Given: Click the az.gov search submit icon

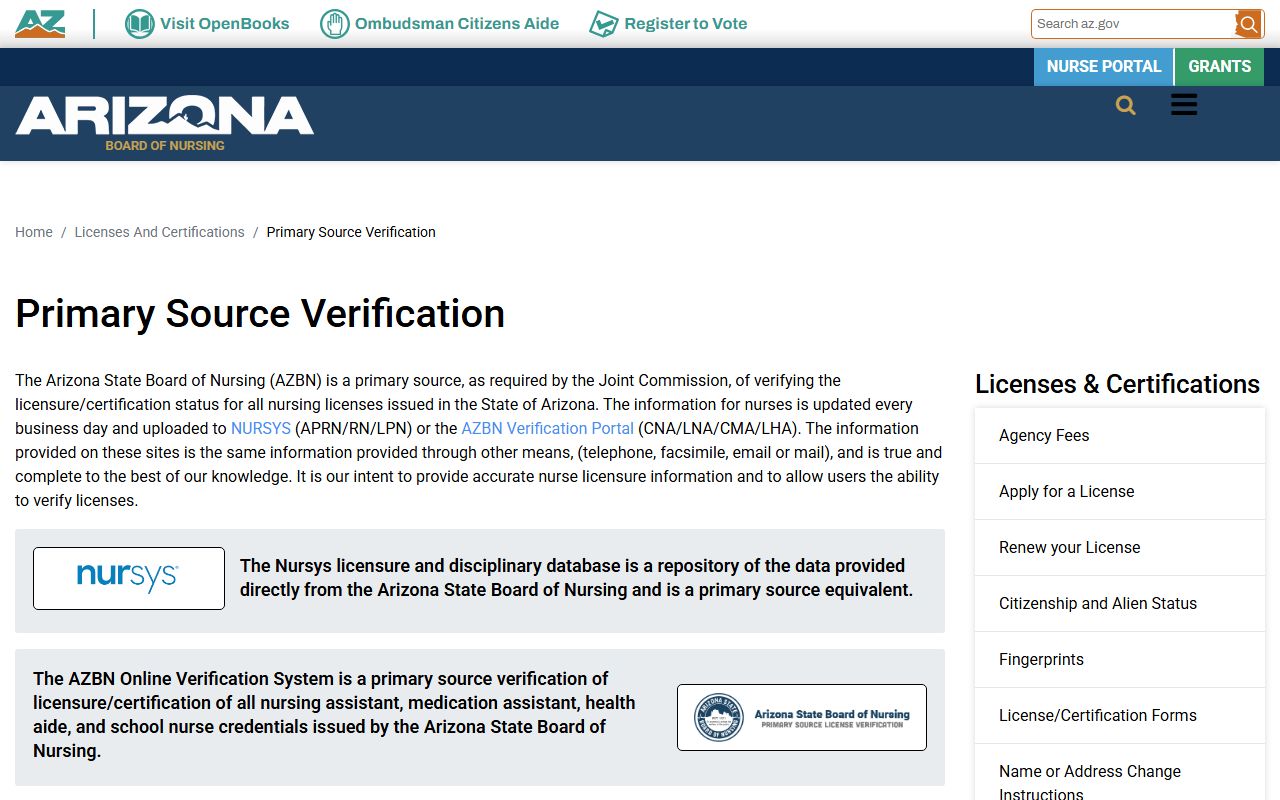Looking at the screenshot, I should (x=1248, y=24).
